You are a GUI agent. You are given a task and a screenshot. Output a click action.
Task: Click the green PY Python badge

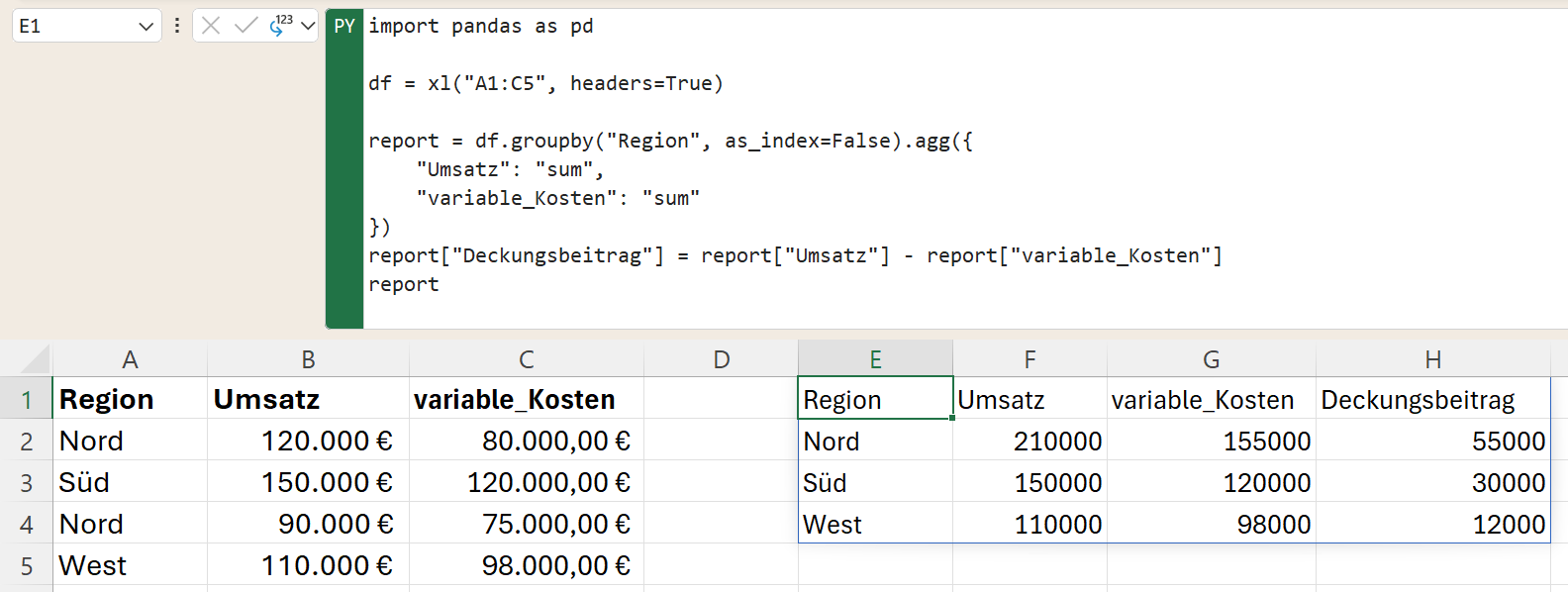[x=344, y=27]
